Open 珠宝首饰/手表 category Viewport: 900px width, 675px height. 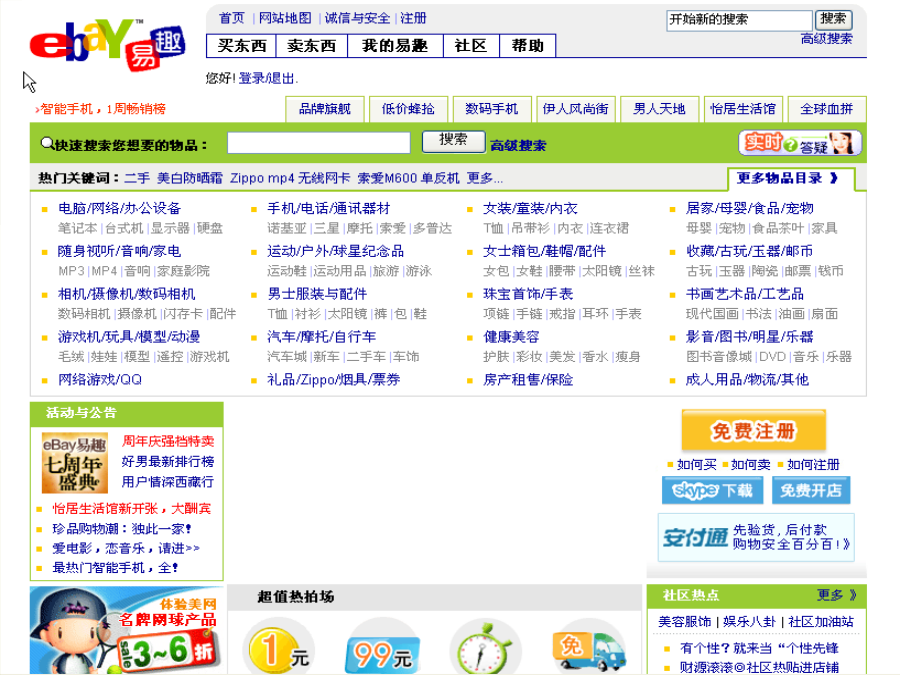click(x=528, y=294)
